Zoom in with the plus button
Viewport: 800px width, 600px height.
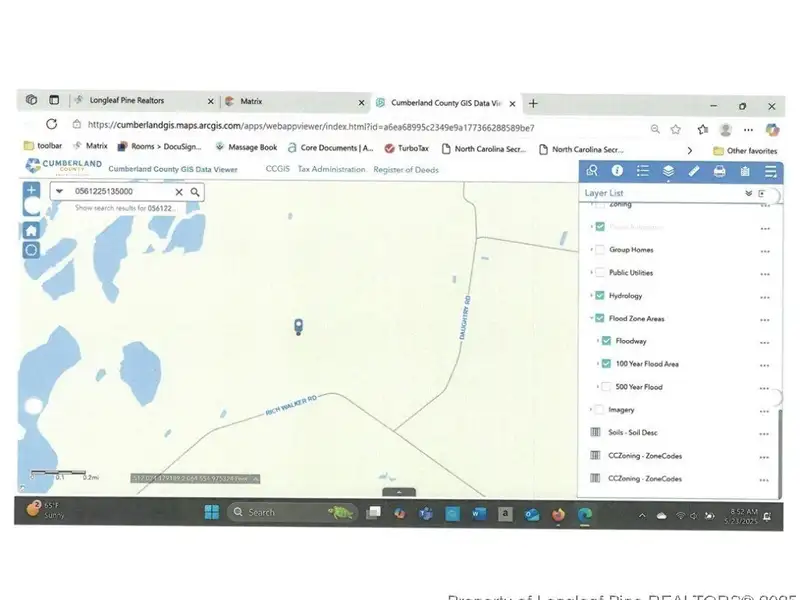[x=31, y=190]
